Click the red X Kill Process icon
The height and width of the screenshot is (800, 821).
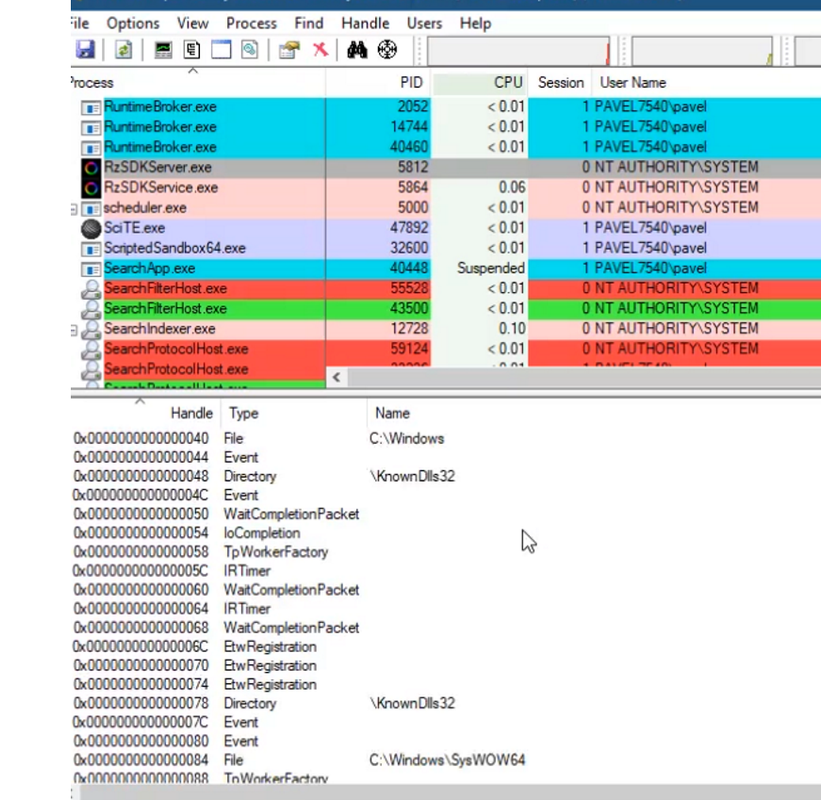[x=320, y=50]
